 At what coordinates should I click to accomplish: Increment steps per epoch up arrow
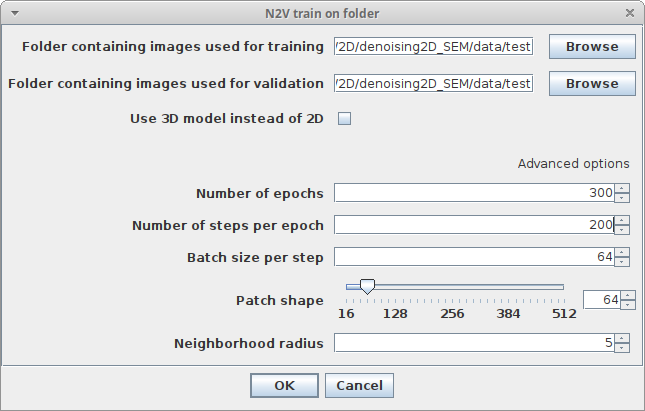tap(622, 221)
